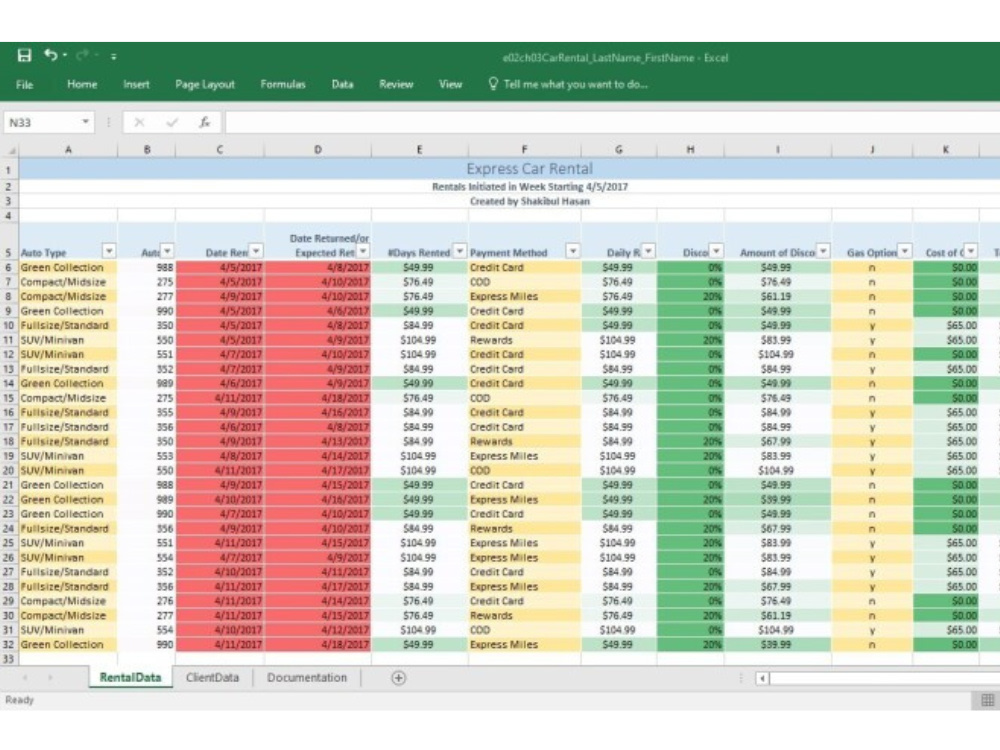Switch to the Review ribbon tab
1000x750 pixels.
pos(396,84)
